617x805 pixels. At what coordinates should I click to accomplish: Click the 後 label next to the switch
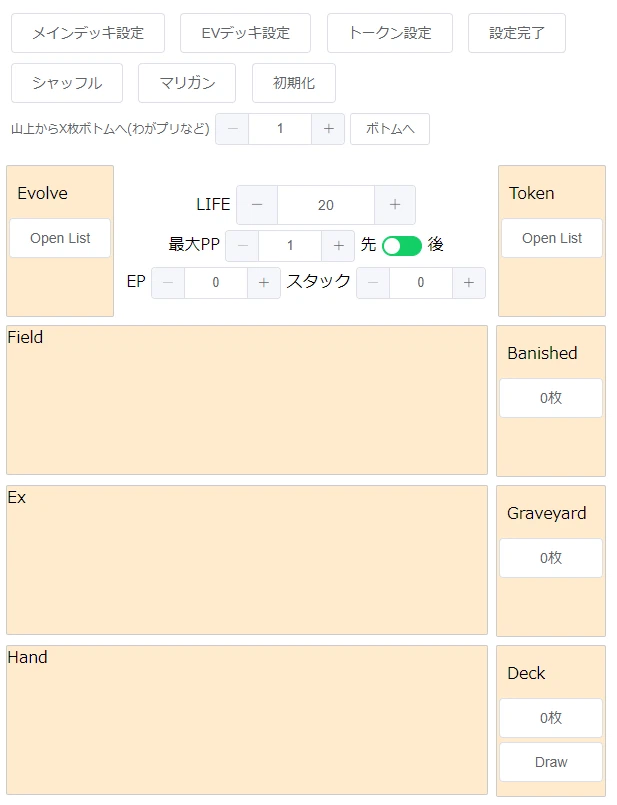(435, 244)
